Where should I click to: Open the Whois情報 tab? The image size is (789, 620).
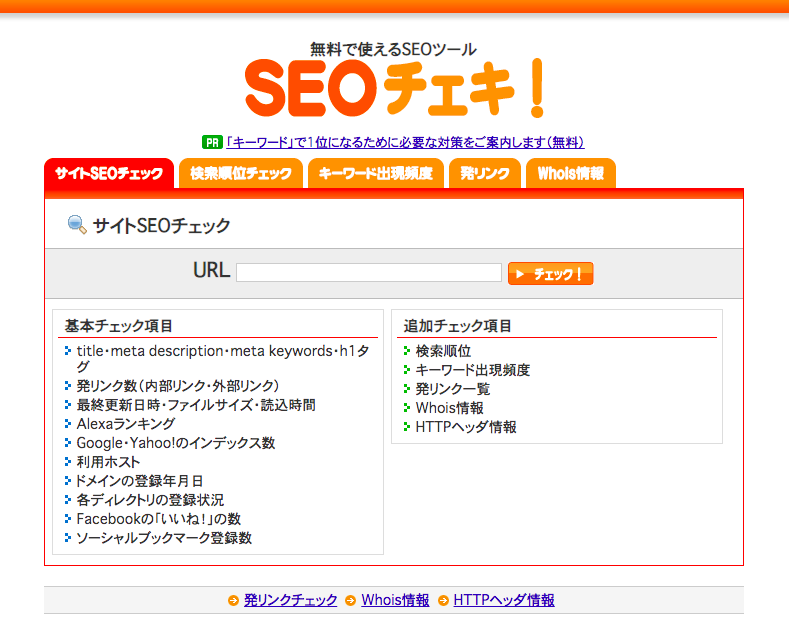click(x=571, y=174)
